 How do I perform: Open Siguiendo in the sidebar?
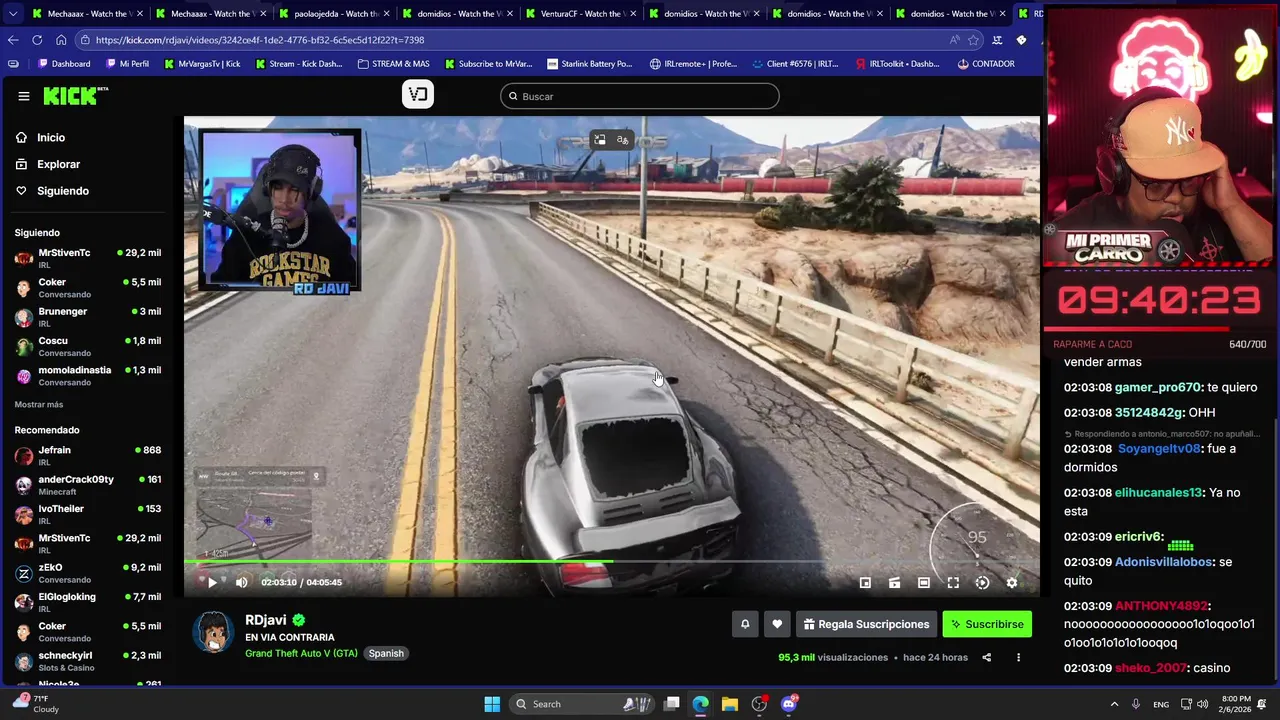coord(63,191)
